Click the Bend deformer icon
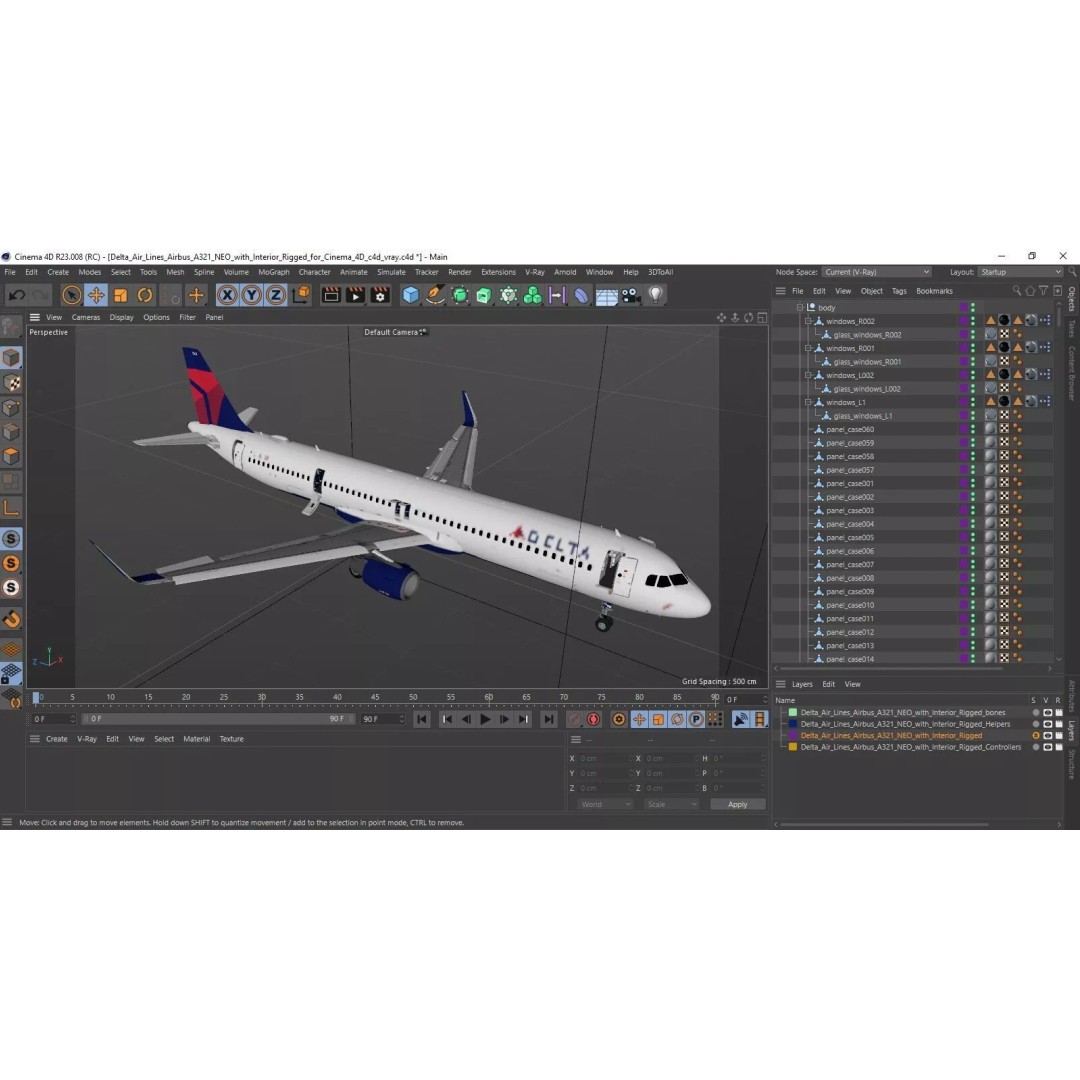 [581, 295]
